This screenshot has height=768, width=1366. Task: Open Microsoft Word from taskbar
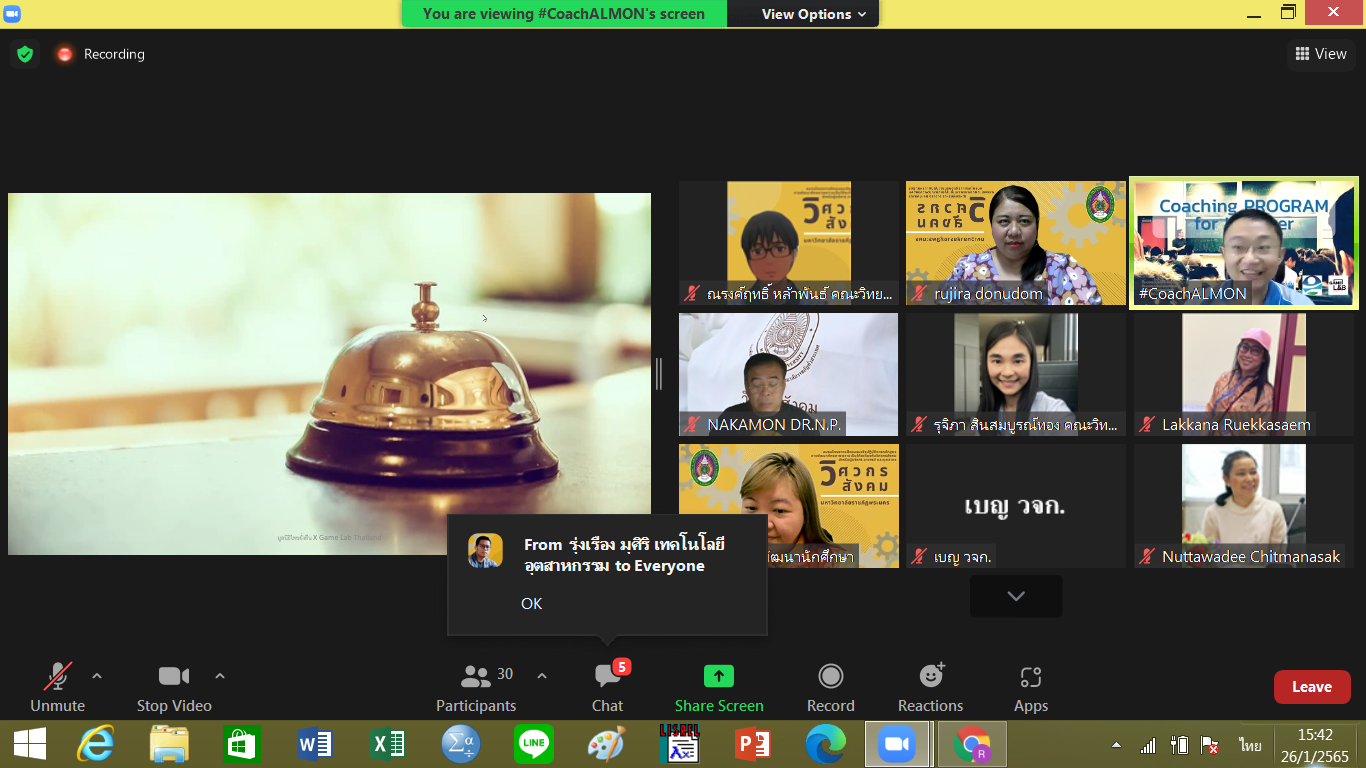pyautogui.click(x=315, y=744)
